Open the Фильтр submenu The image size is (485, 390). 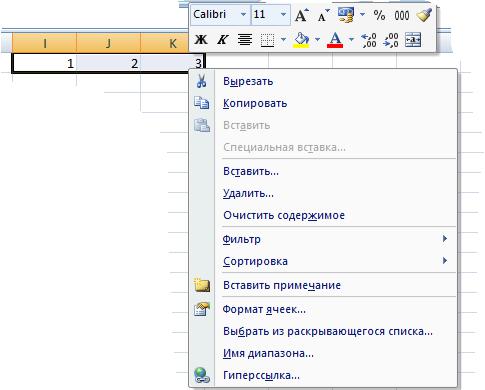pos(323,239)
